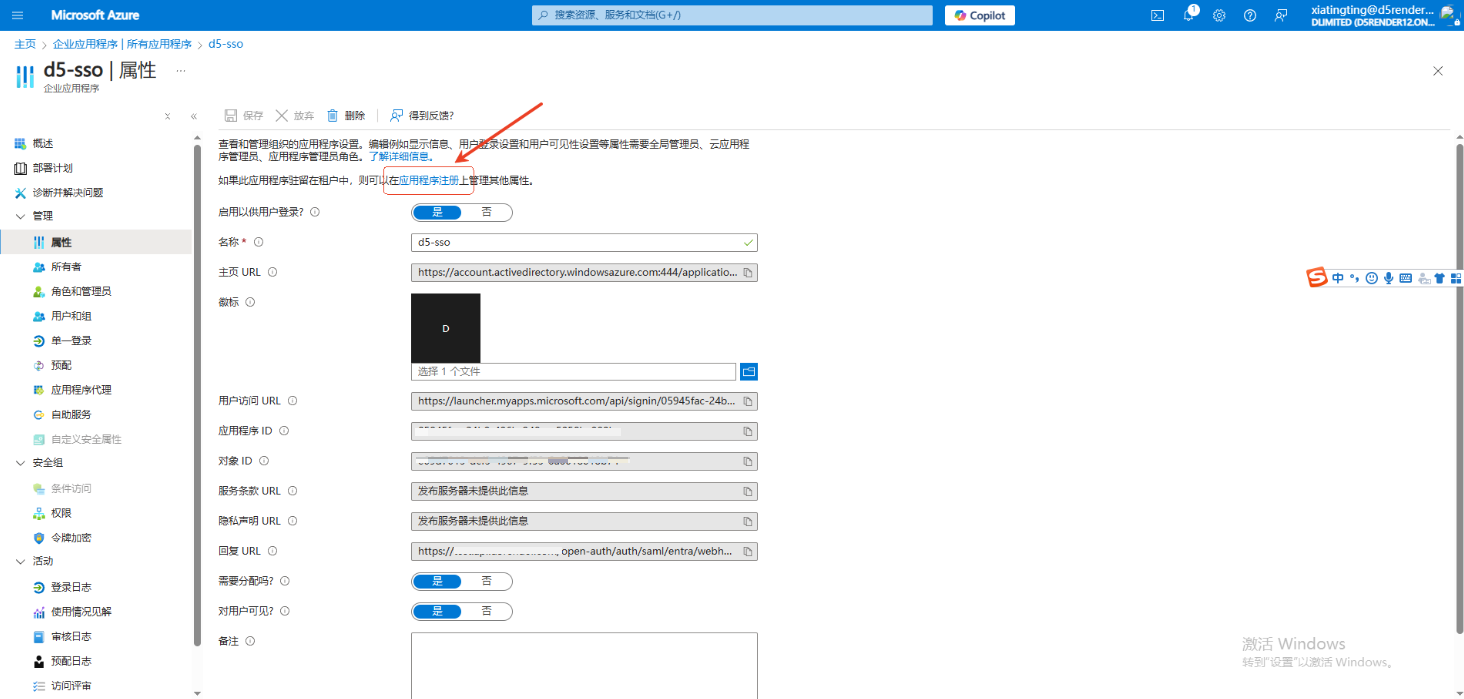This screenshot has height=699, width=1464.
Task: Show info tooltip for 应用程序 ID
Action: click(284, 431)
